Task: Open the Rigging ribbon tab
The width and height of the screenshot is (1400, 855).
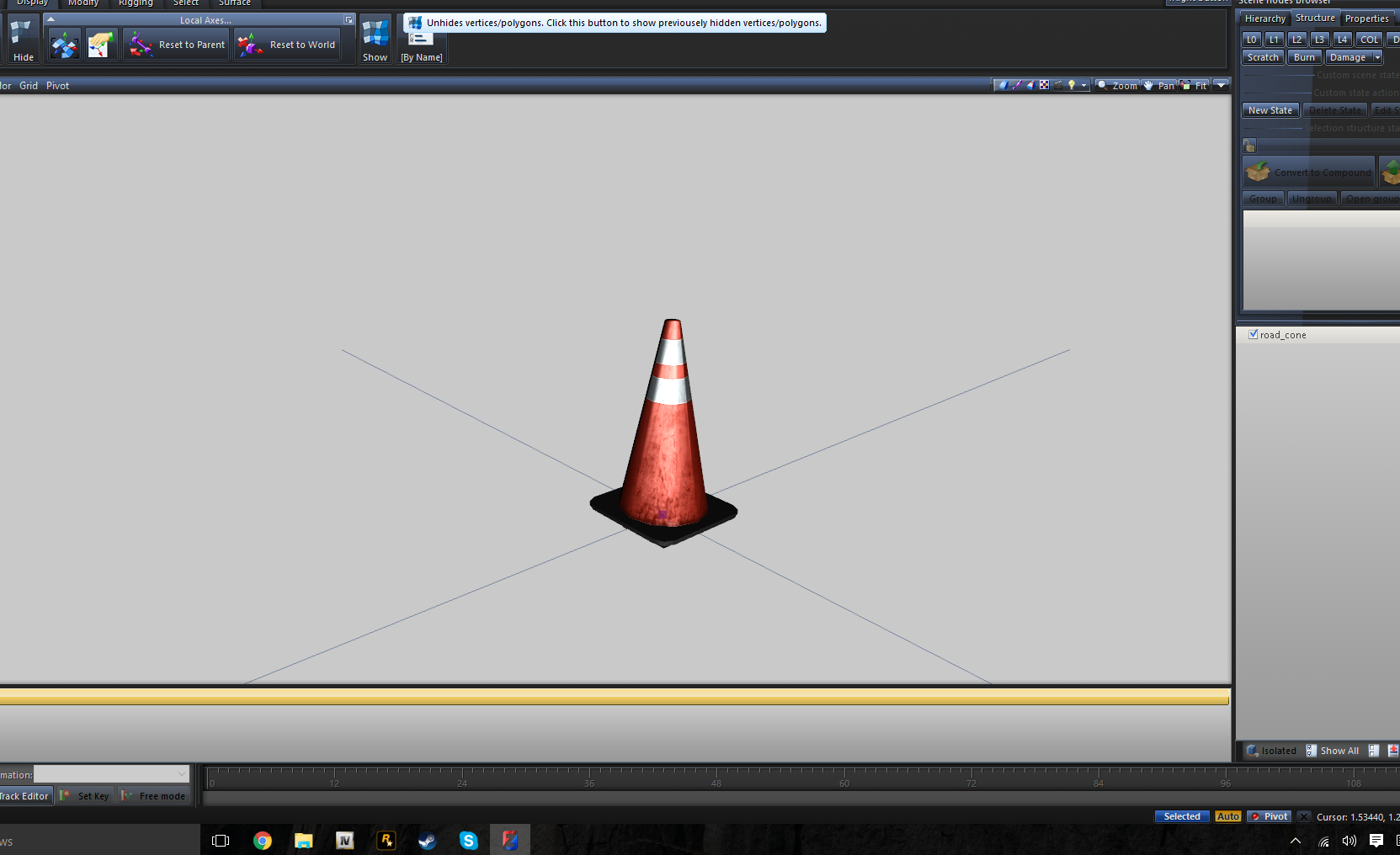Action: (136, 3)
